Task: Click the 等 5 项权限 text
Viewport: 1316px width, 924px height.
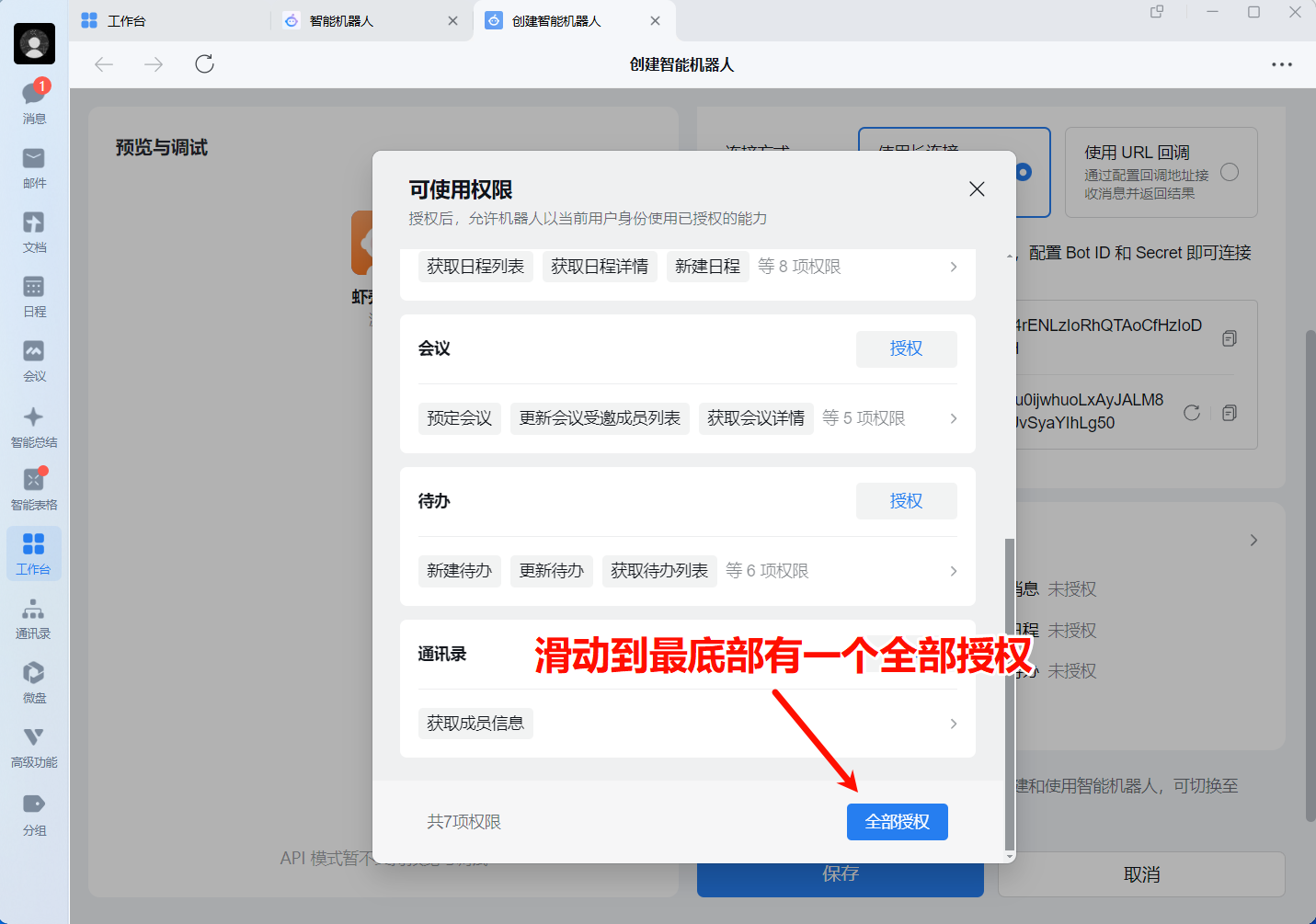Action: [864, 418]
